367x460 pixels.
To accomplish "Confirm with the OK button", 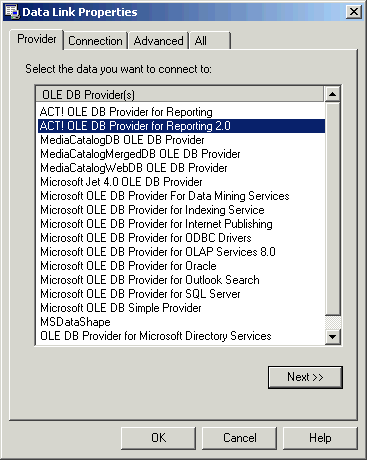I will pos(158,438).
